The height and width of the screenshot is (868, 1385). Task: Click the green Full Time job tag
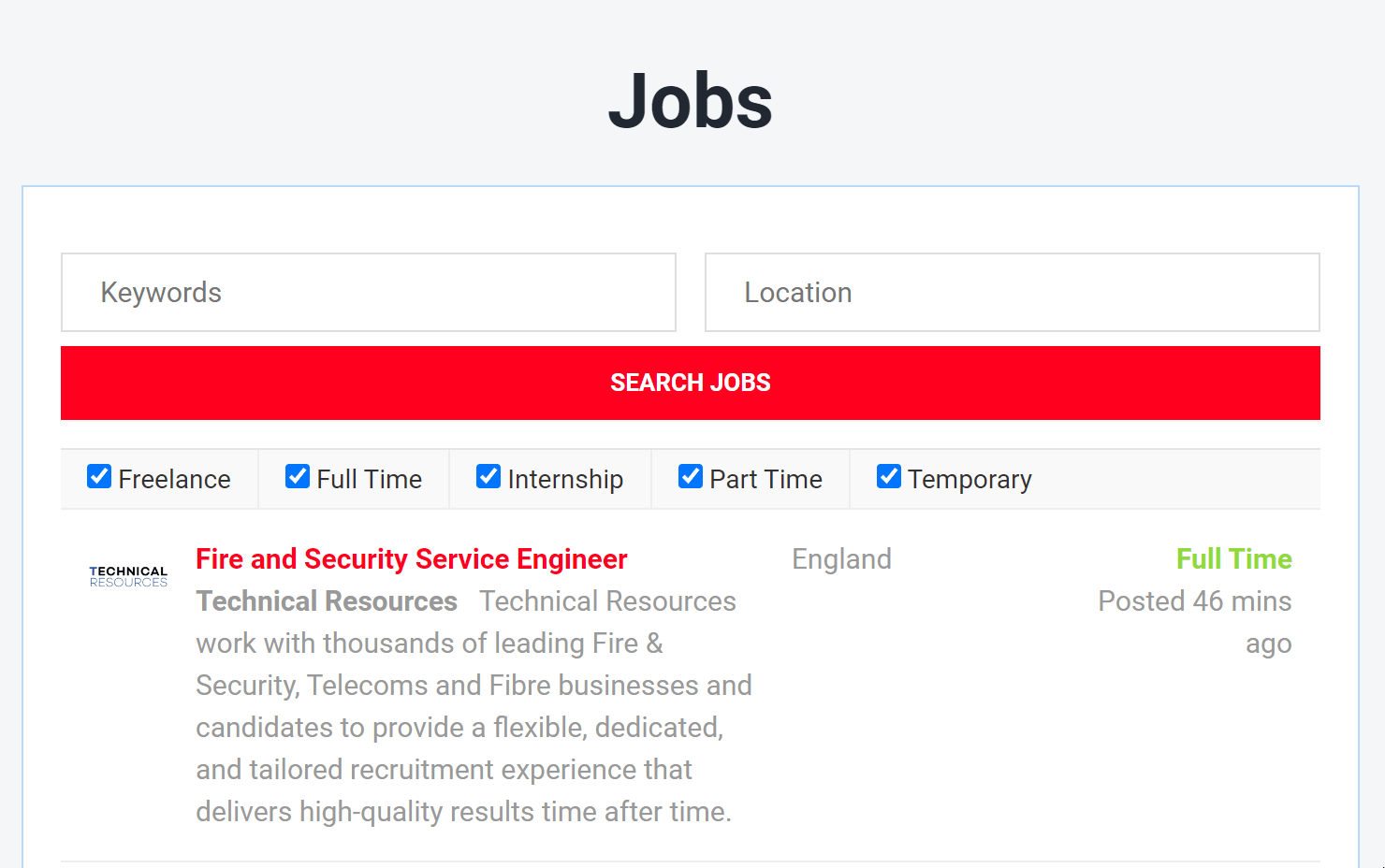1233,559
